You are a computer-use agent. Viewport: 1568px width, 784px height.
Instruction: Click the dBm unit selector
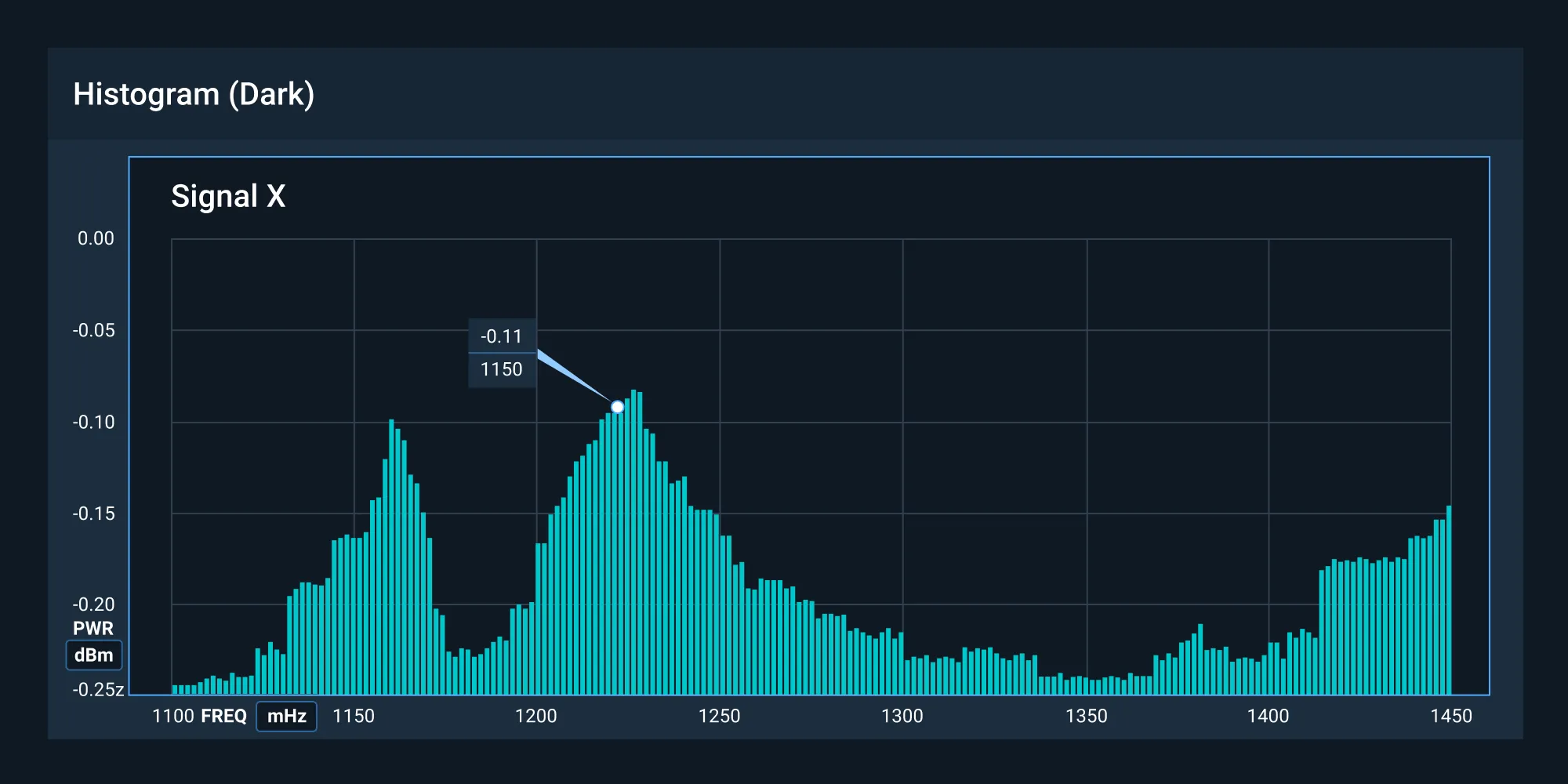click(93, 655)
